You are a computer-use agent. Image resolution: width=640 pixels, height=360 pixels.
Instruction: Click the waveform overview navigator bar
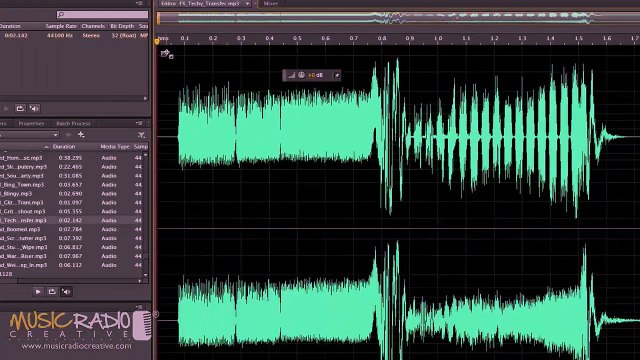pos(398,18)
